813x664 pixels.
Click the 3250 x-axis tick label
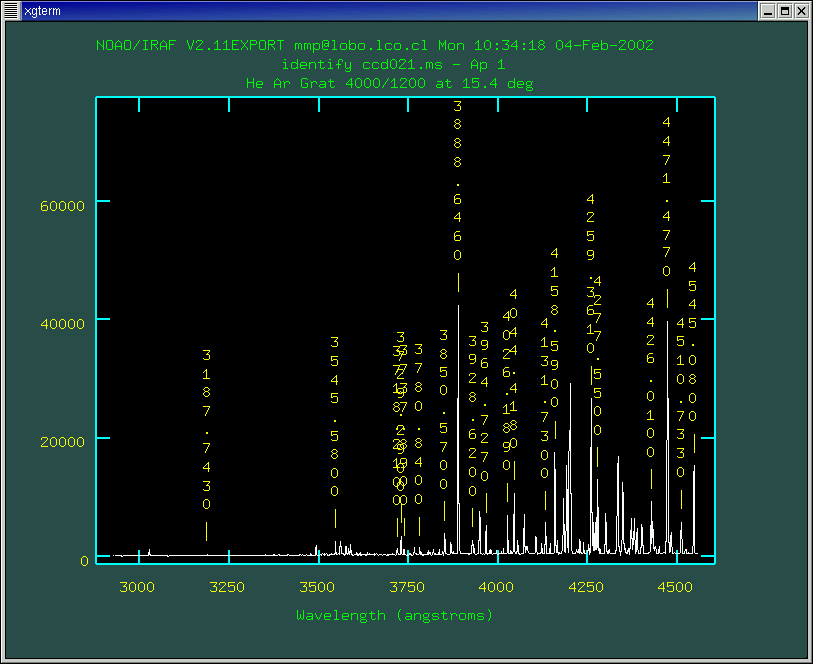(227, 587)
